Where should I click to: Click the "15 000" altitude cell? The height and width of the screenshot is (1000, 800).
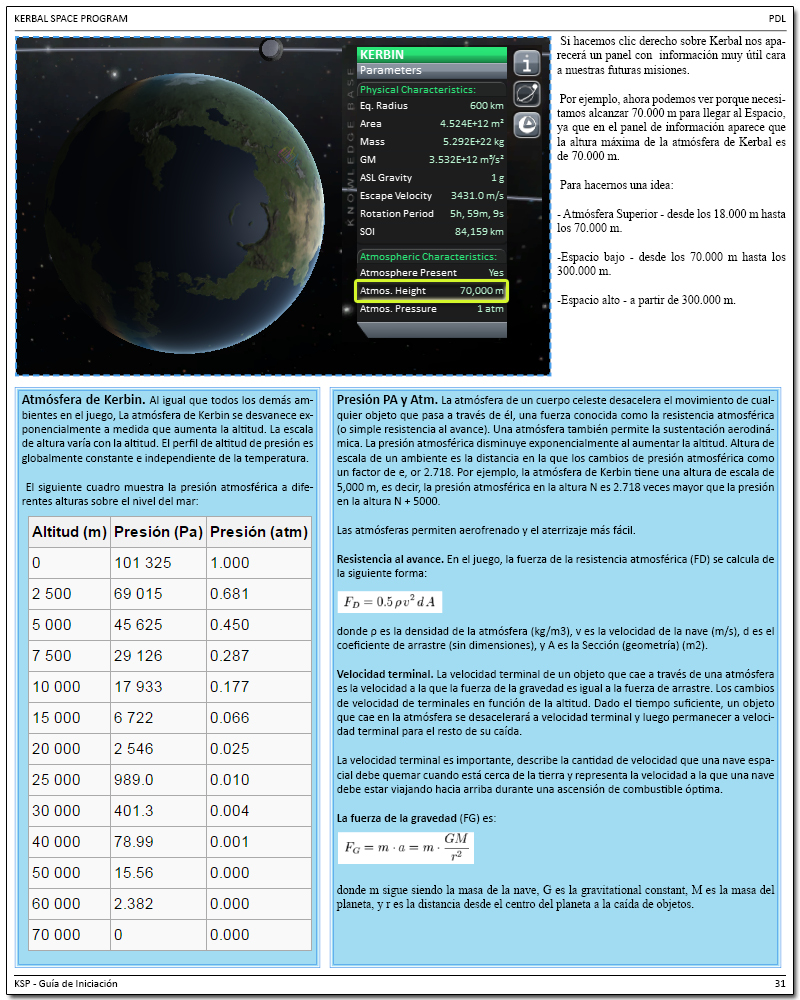coord(70,718)
